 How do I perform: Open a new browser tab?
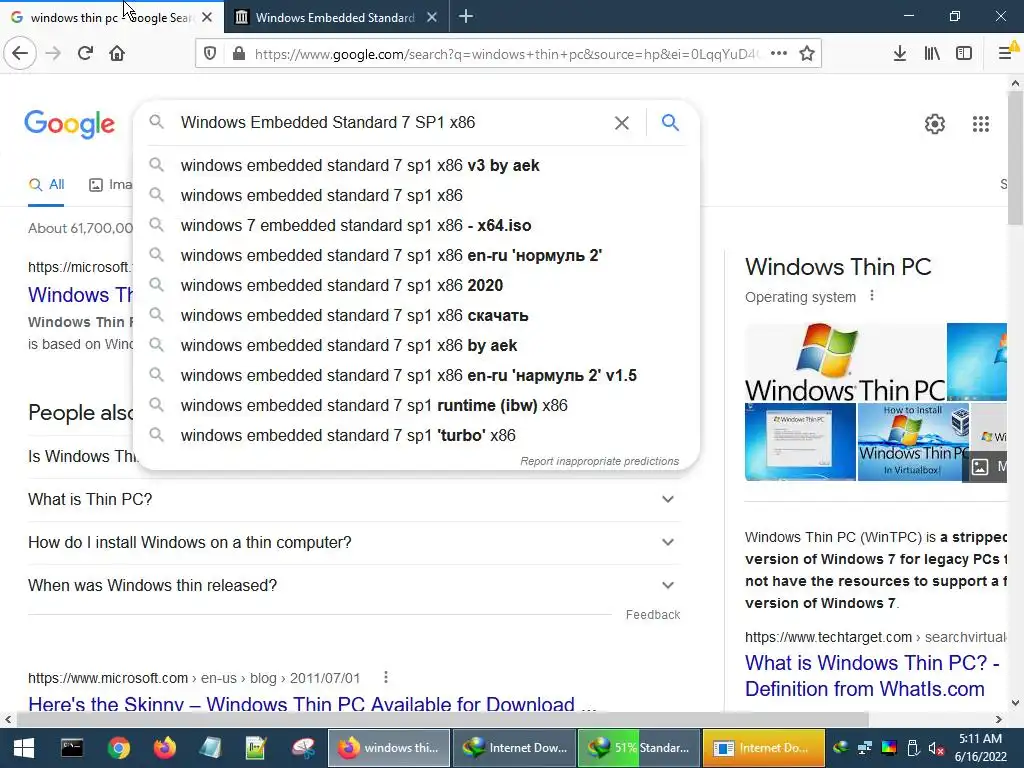pos(466,17)
